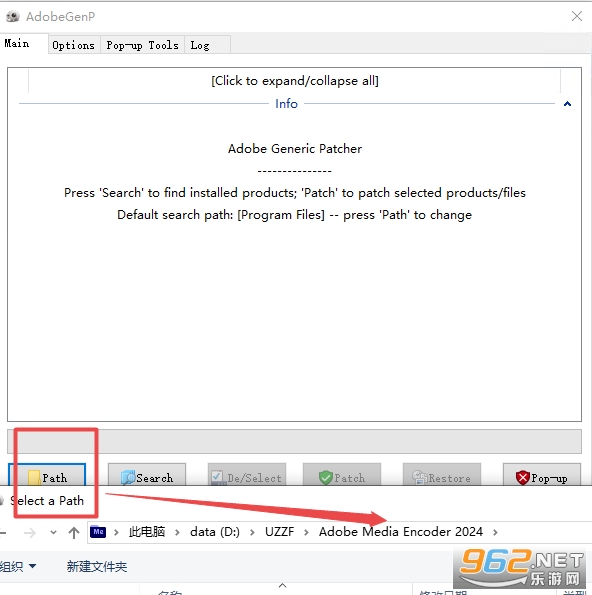Open the Options tab

tap(74, 45)
